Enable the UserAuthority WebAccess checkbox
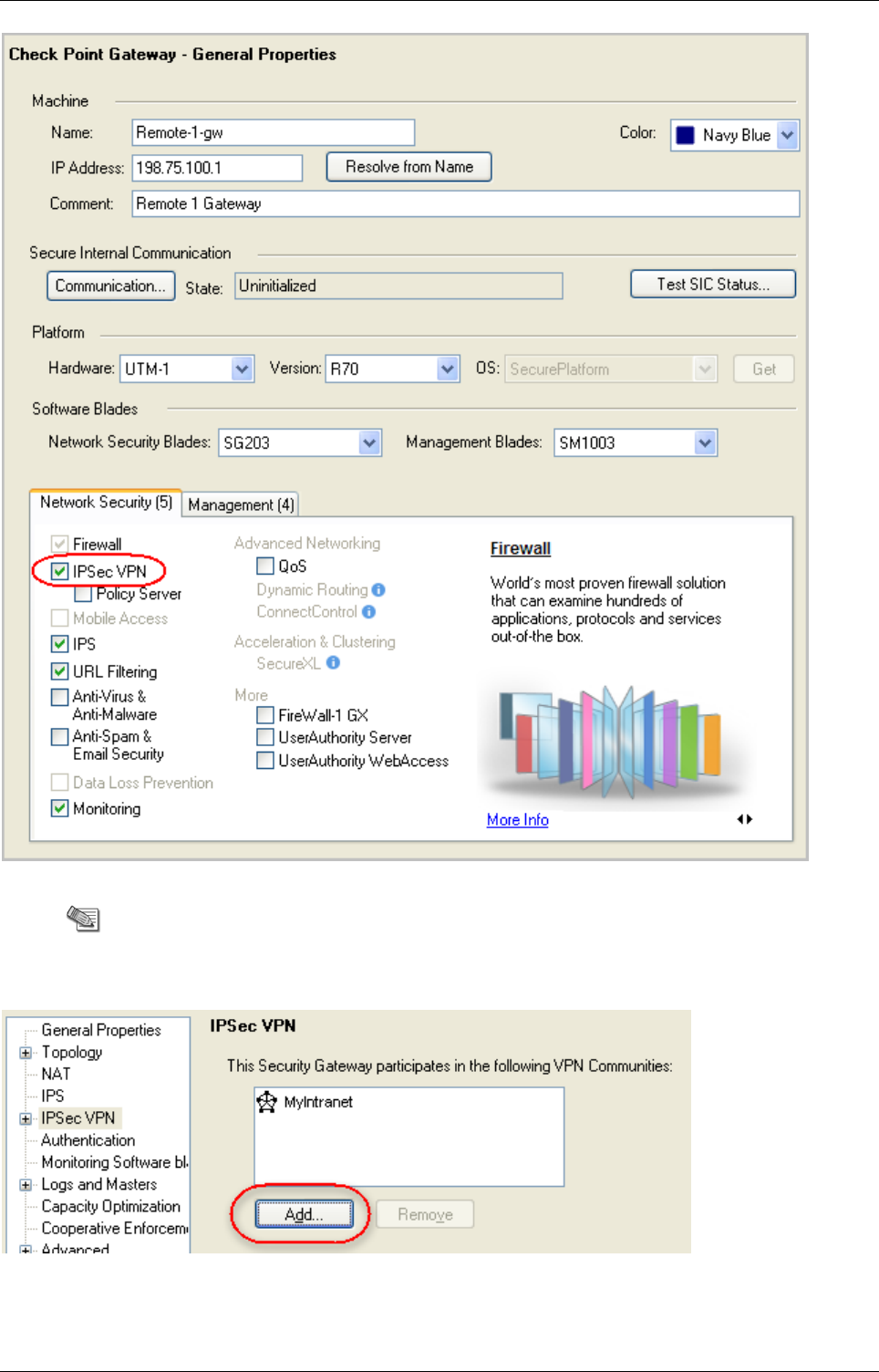Viewport: 879px width, 1372px height. click(265, 760)
